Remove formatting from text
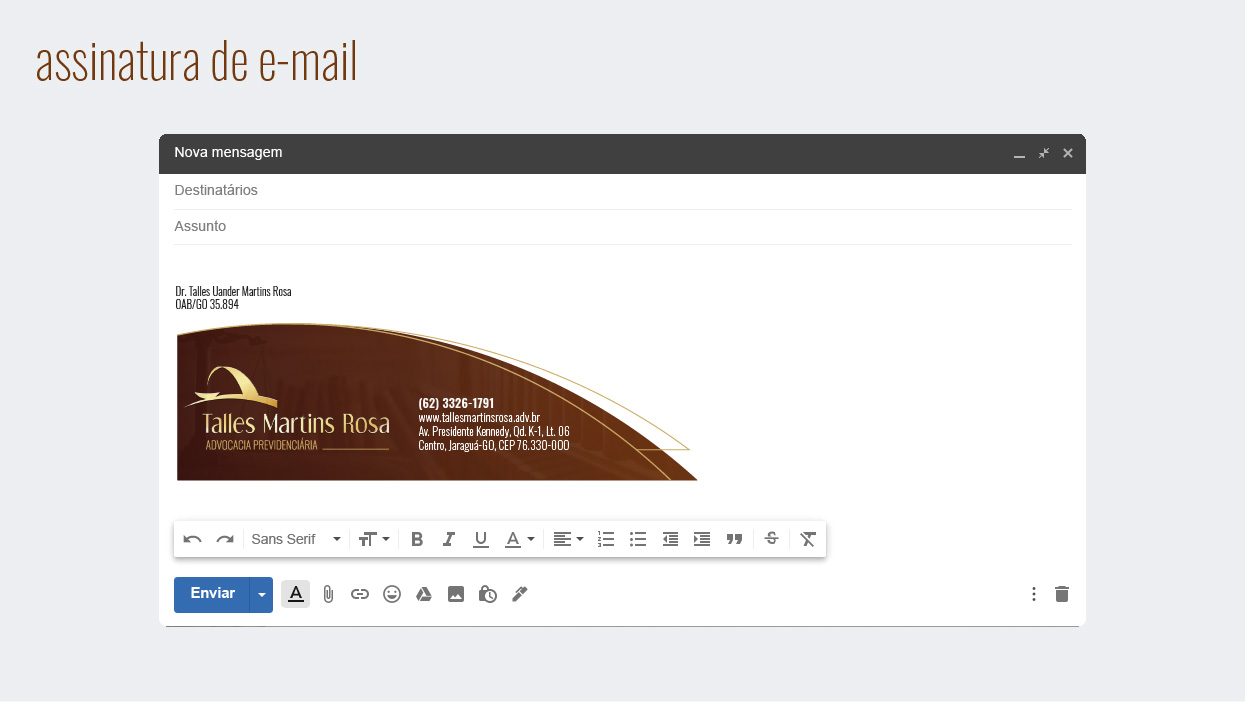Viewport: 1245px width, 702px height. (x=808, y=539)
